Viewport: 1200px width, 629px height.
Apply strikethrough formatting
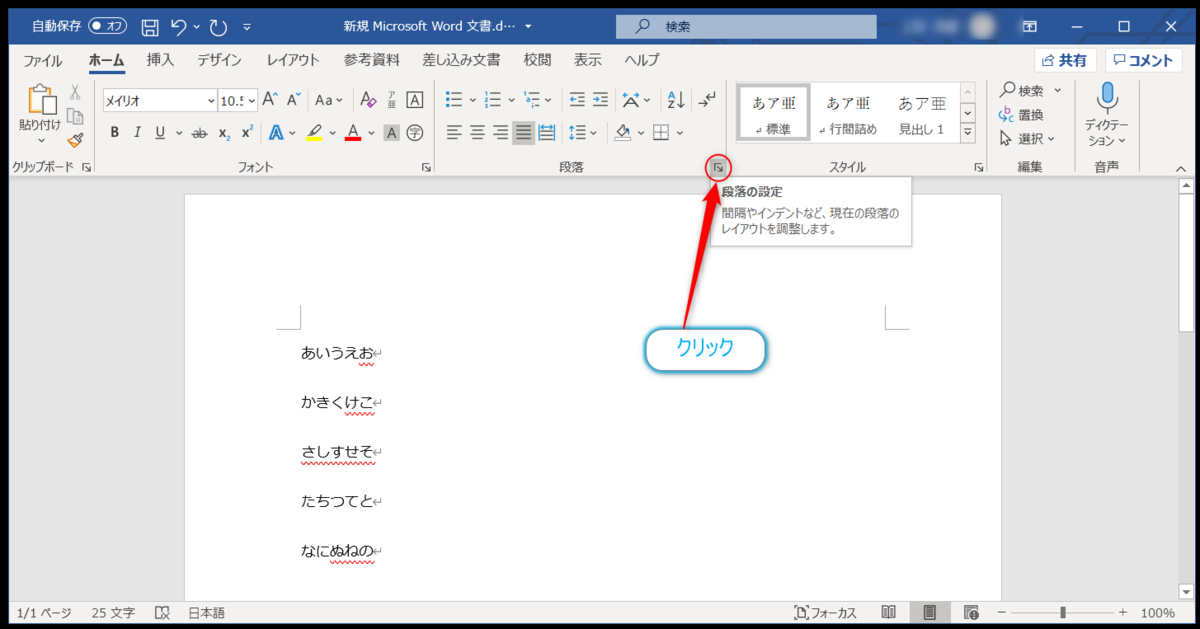199,132
